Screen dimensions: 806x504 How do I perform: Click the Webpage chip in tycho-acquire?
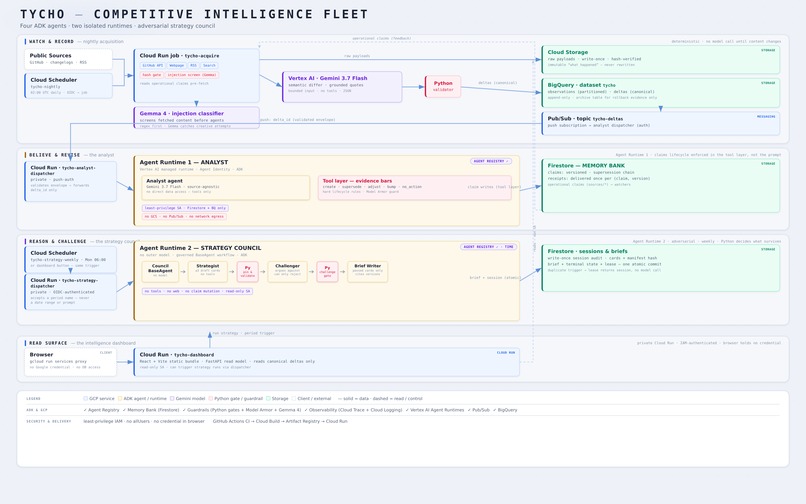click(x=176, y=65)
